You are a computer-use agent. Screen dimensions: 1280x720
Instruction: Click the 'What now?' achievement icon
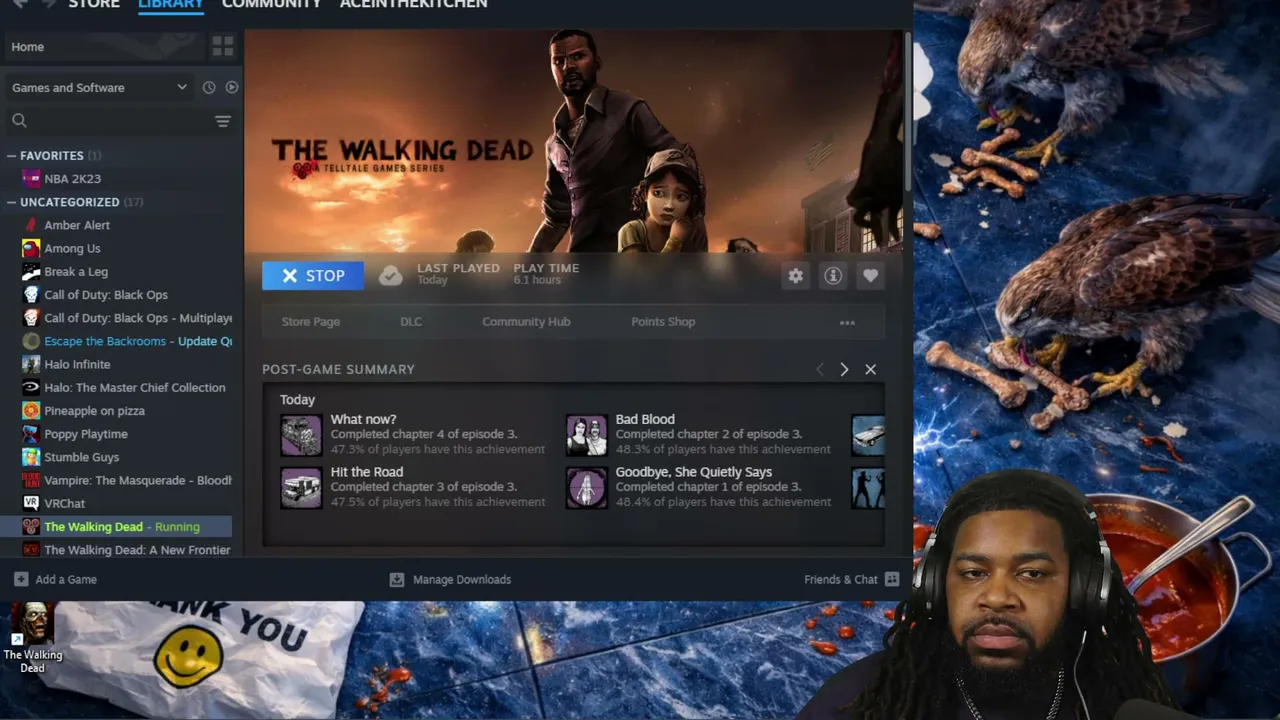(x=301, y=436)
